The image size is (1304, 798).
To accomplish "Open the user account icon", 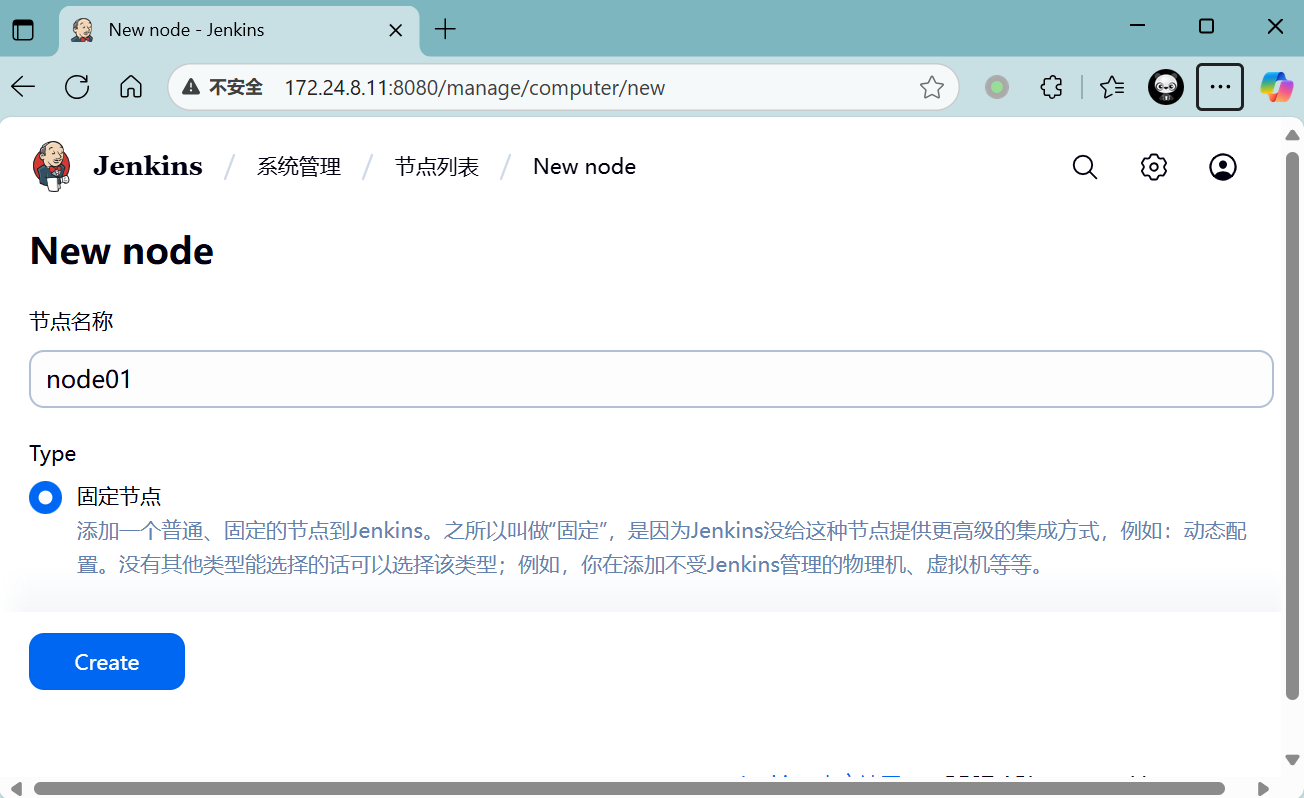I will [1222, 167].
